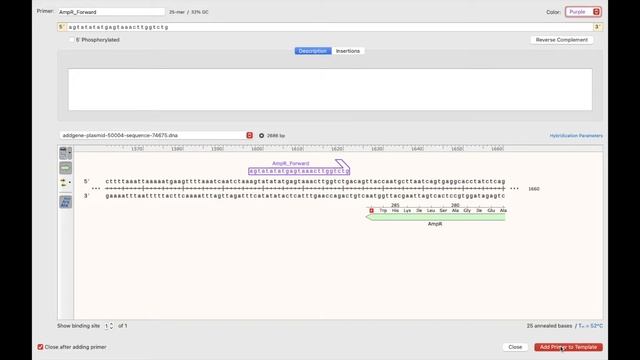This screenshot has width=640, height=360.
Task: Click the 1660 position label at right
Action: (x=534, y=189)
